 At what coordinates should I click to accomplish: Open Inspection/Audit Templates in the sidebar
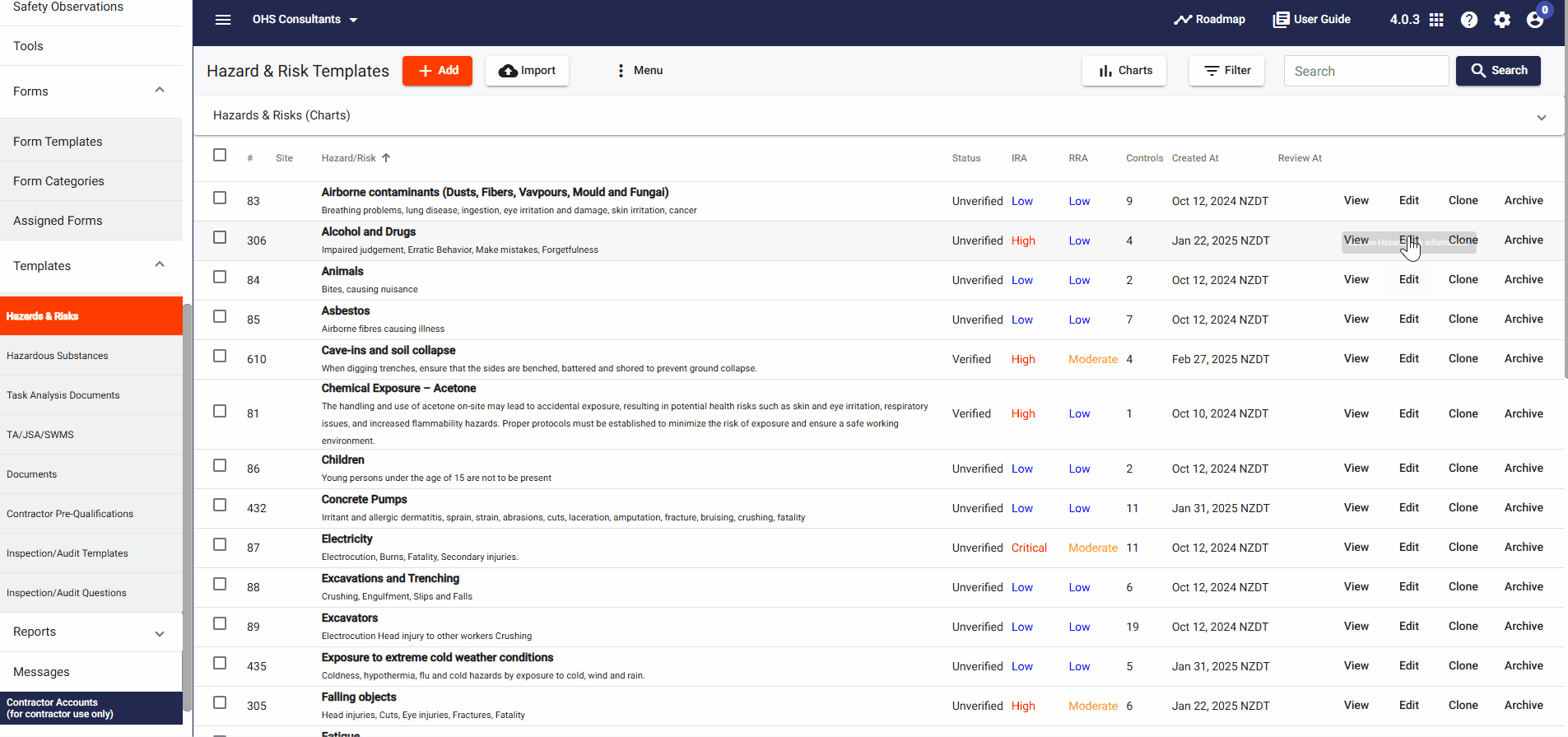(x=91, y=553)
